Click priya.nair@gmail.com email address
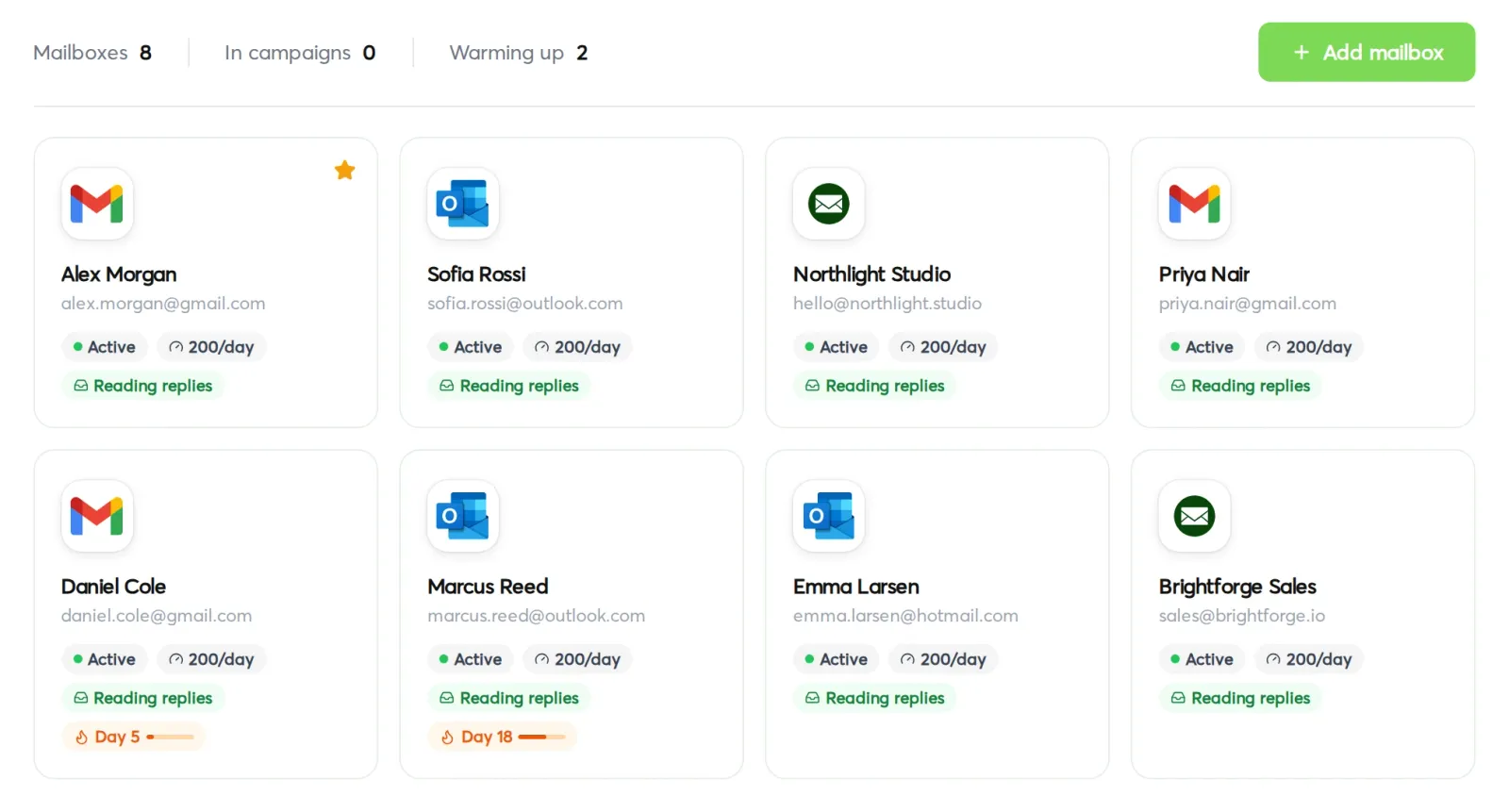1509x812 pixels. point(1248,304)
